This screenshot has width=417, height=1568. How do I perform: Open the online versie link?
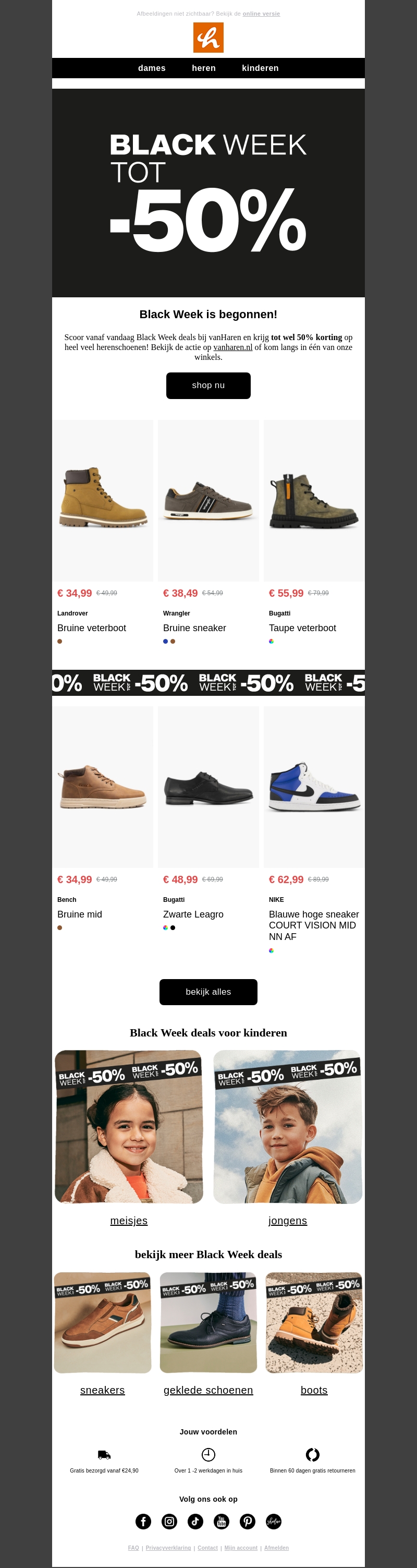(261, 14)
